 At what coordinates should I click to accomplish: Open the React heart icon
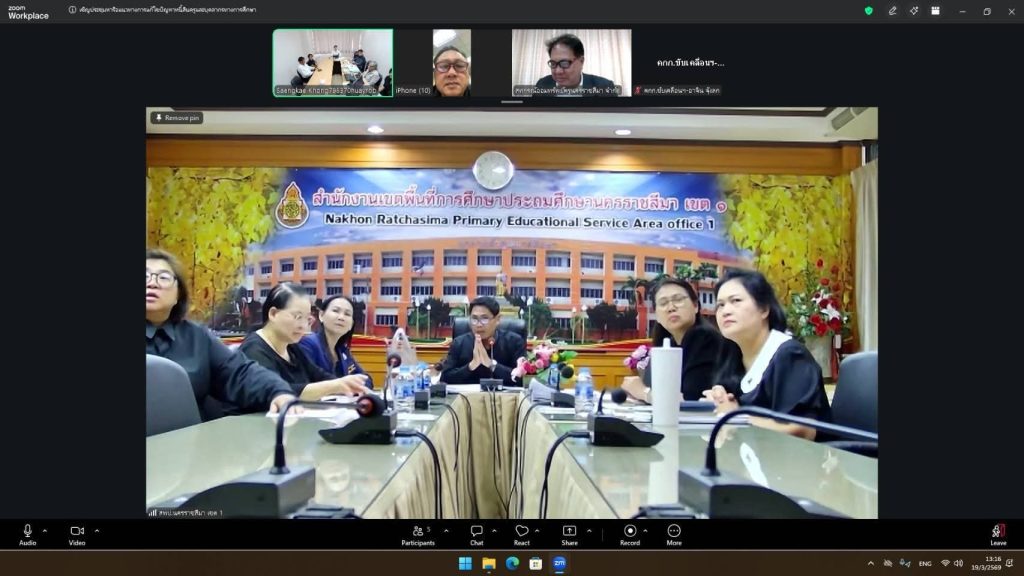(x=521, y=534)
